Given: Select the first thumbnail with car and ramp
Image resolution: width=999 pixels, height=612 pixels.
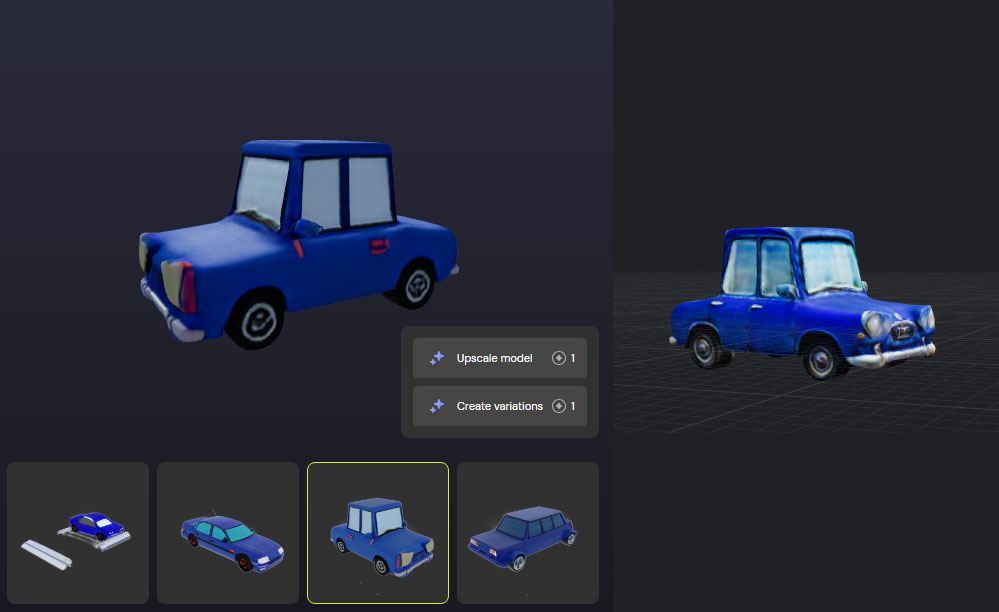Looking at the screenshot, I should 77,532.
